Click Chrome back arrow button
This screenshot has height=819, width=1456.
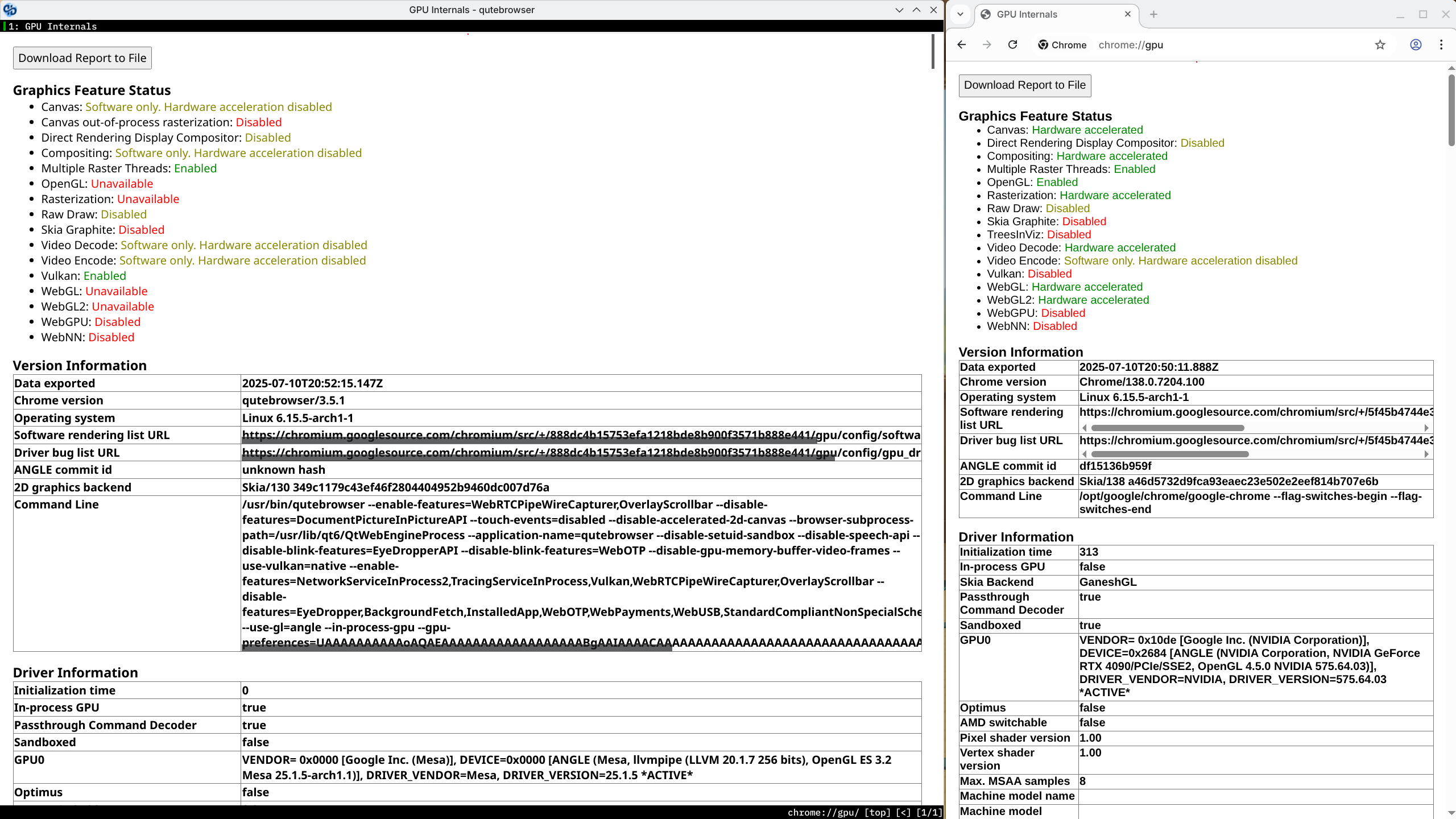pos(961,45)
